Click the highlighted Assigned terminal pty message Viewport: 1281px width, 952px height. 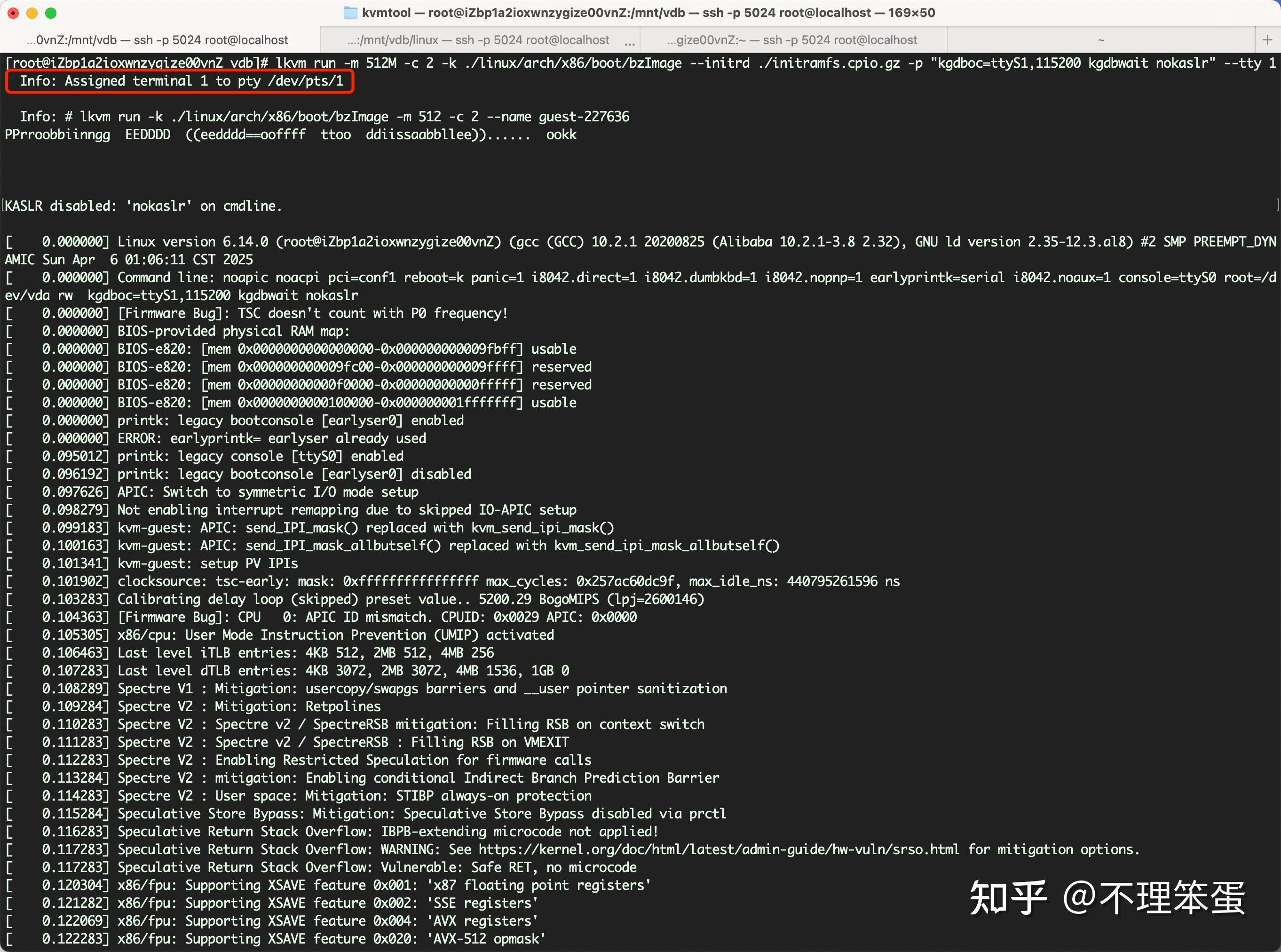(179, 81)
